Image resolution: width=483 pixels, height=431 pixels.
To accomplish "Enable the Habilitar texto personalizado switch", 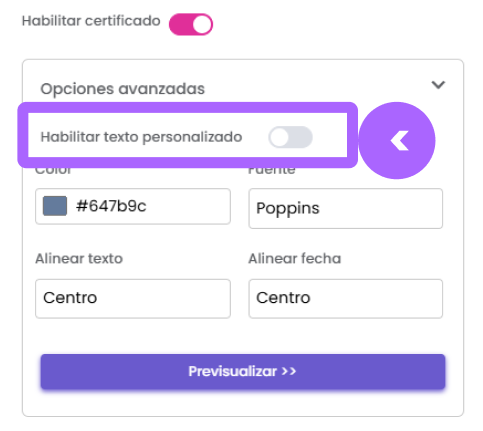I will 290,137.
